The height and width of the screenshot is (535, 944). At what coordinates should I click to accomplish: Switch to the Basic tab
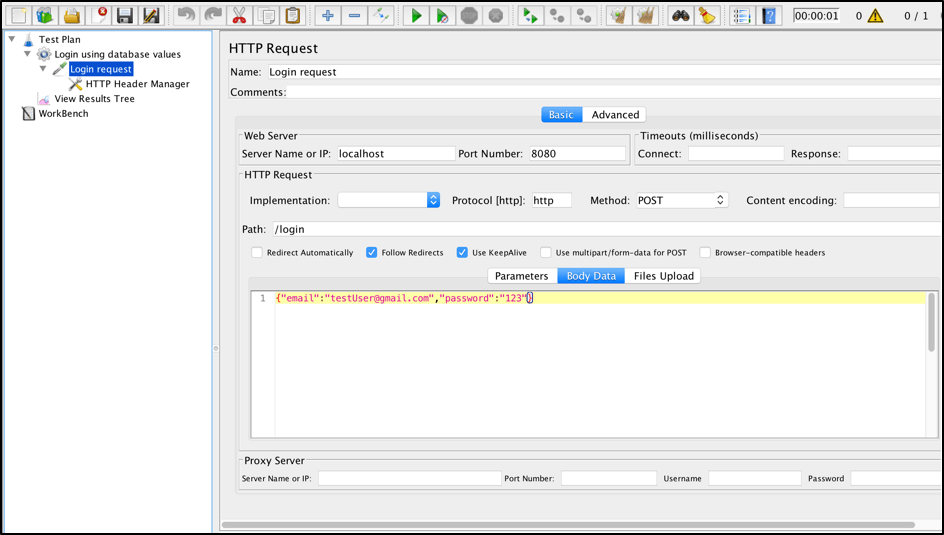(562, 114)
